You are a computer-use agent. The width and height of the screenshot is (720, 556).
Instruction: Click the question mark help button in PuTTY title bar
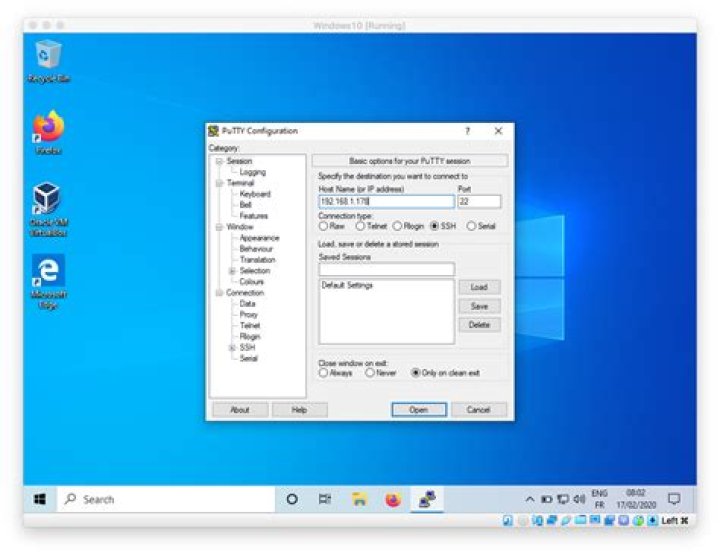pyautogui.click(x=467, y=131)
